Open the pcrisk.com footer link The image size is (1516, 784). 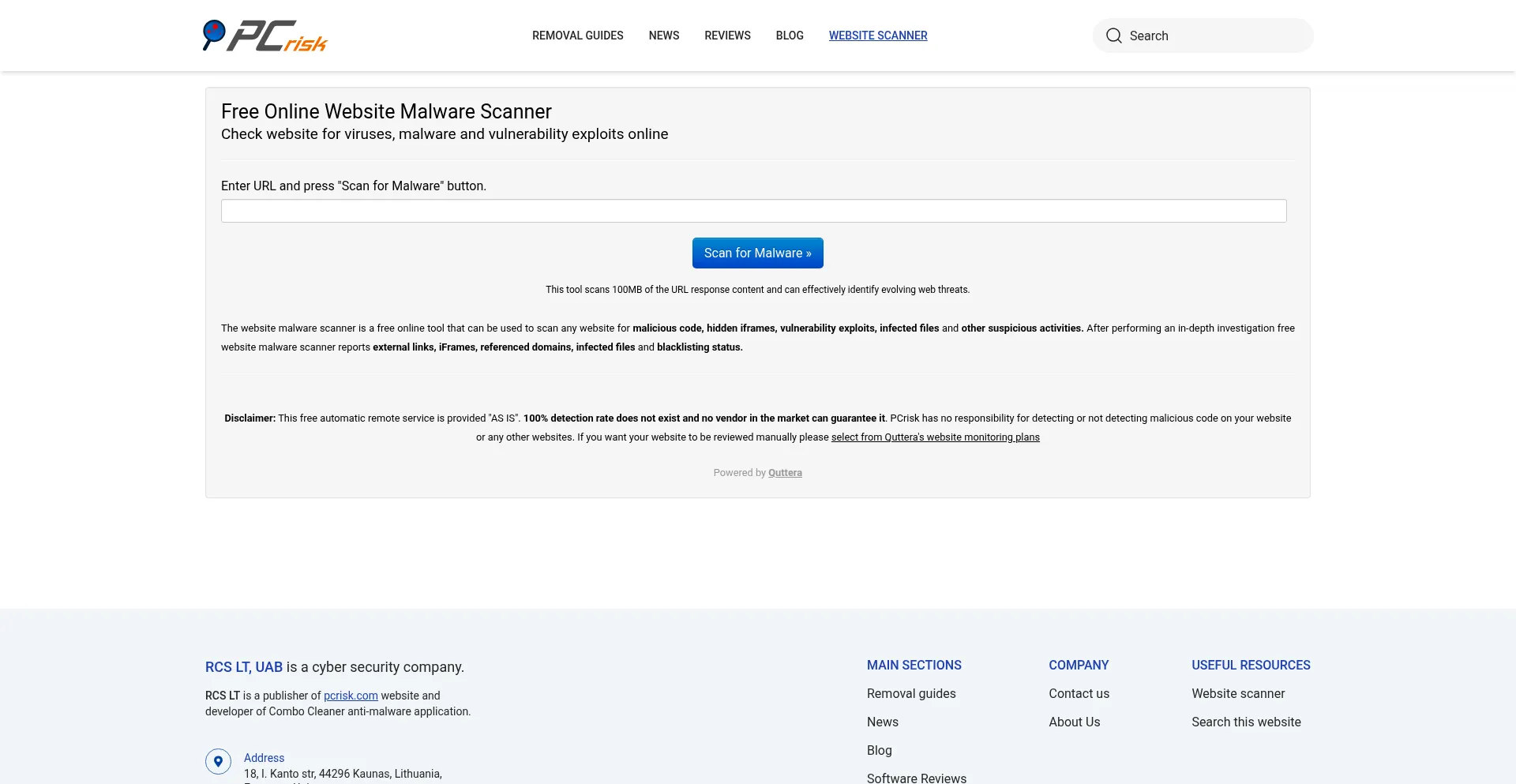(x=351, y=696)
